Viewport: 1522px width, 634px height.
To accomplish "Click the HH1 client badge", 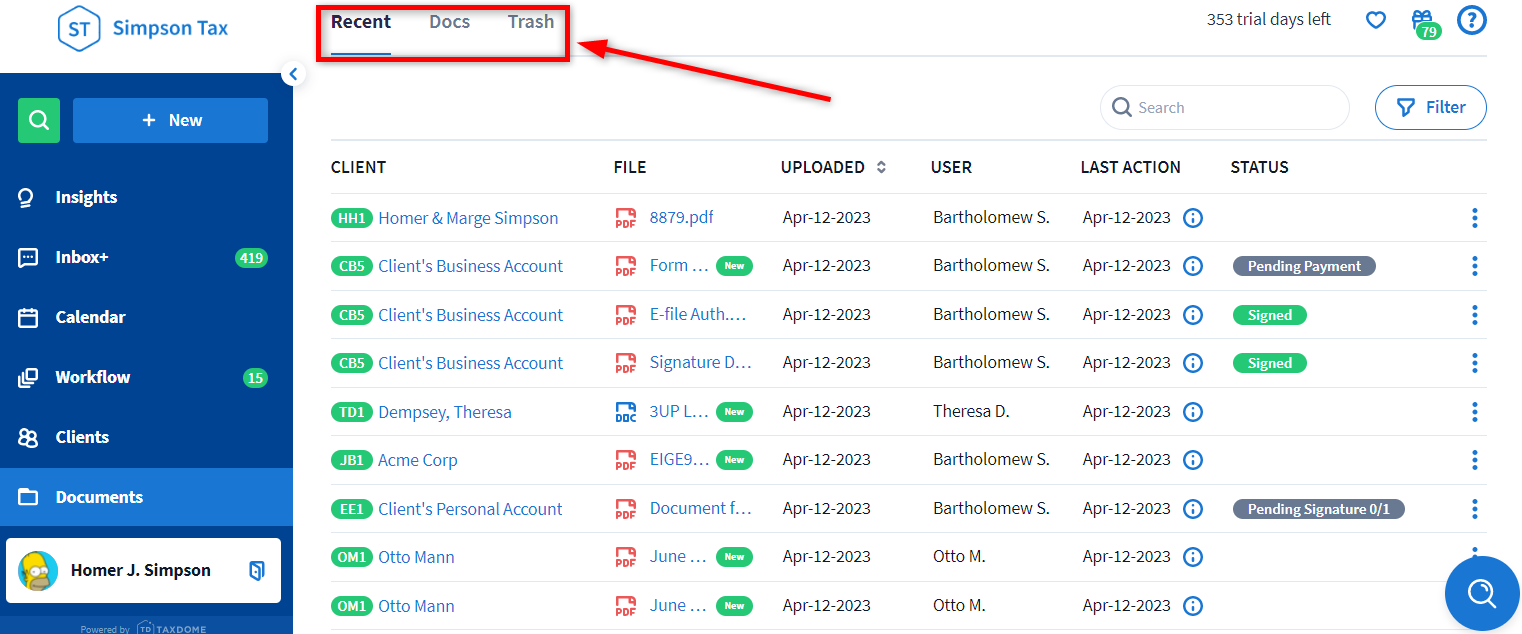I will (x=352, y=218).
